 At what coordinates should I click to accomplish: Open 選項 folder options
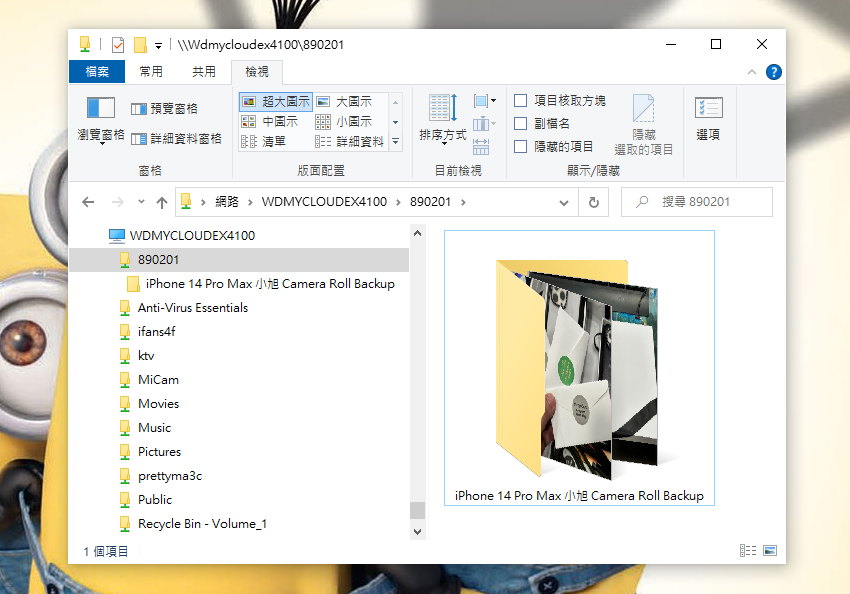click(708, 119)
